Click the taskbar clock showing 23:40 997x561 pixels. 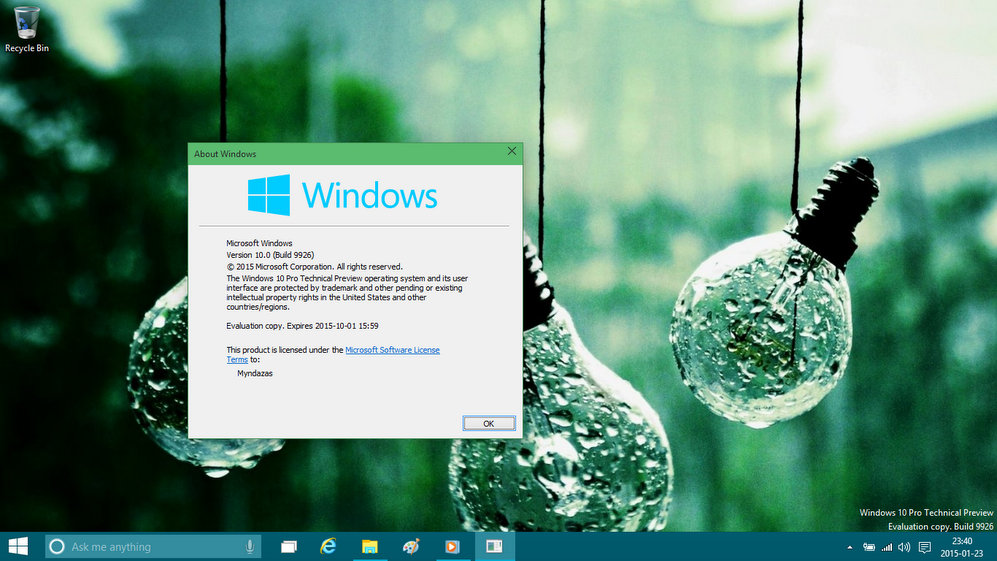962,547
